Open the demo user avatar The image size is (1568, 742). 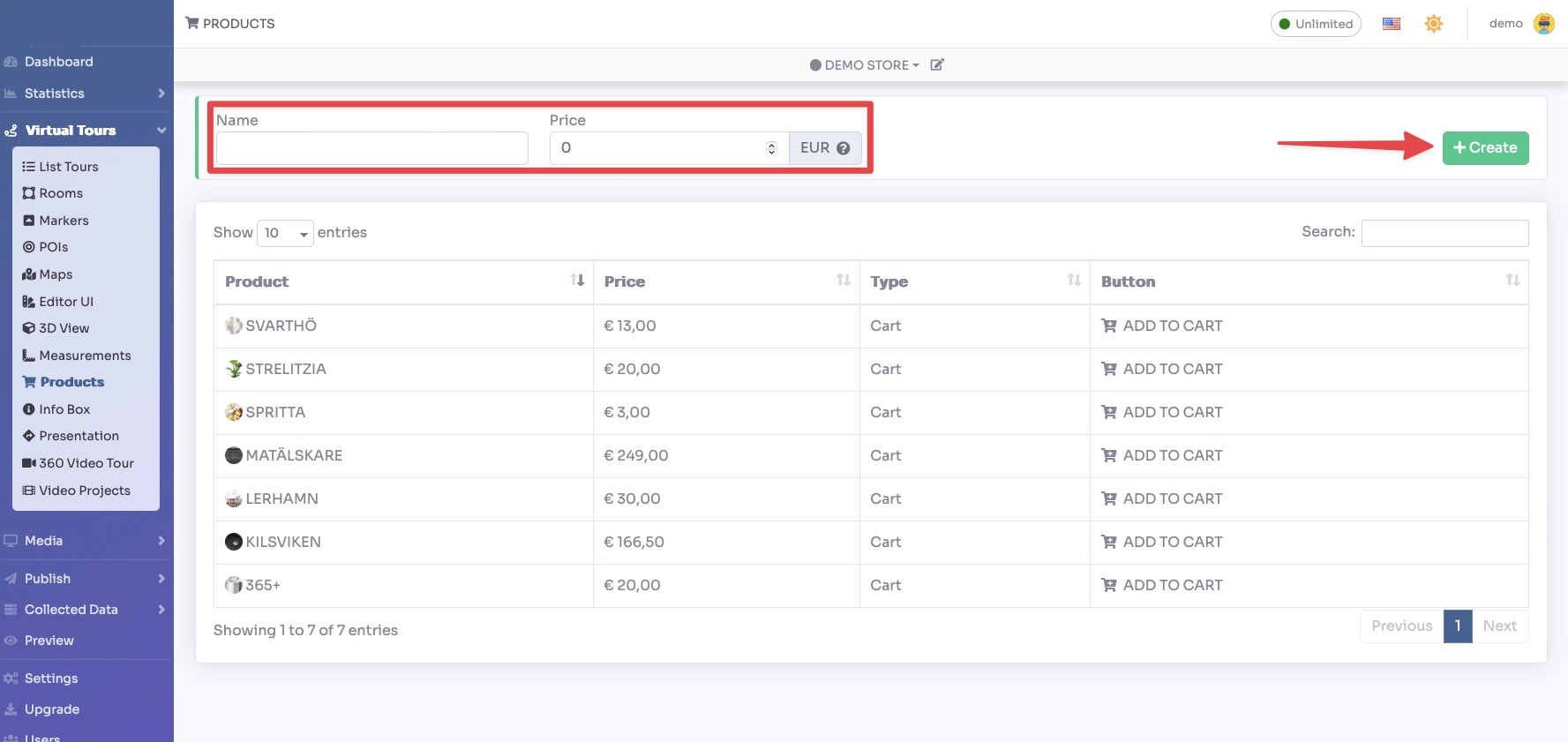[1544, 24]
